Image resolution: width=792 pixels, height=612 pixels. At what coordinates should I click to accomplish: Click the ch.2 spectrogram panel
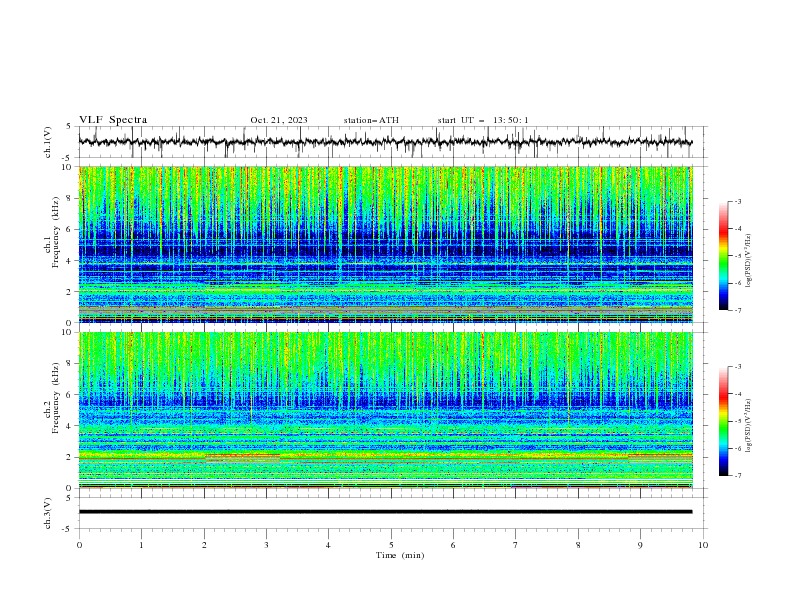tap(386, 410)
